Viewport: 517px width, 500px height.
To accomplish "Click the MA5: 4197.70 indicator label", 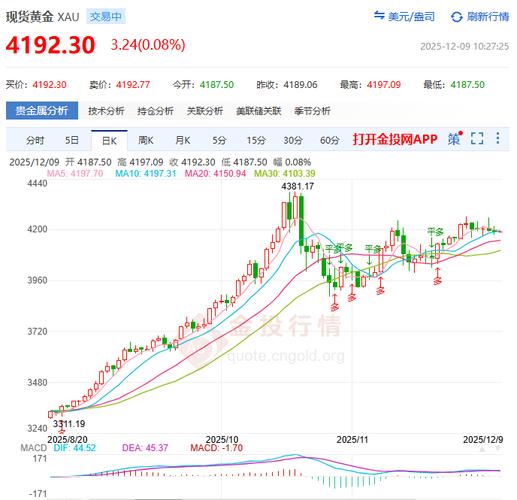I will pos(75,173).
